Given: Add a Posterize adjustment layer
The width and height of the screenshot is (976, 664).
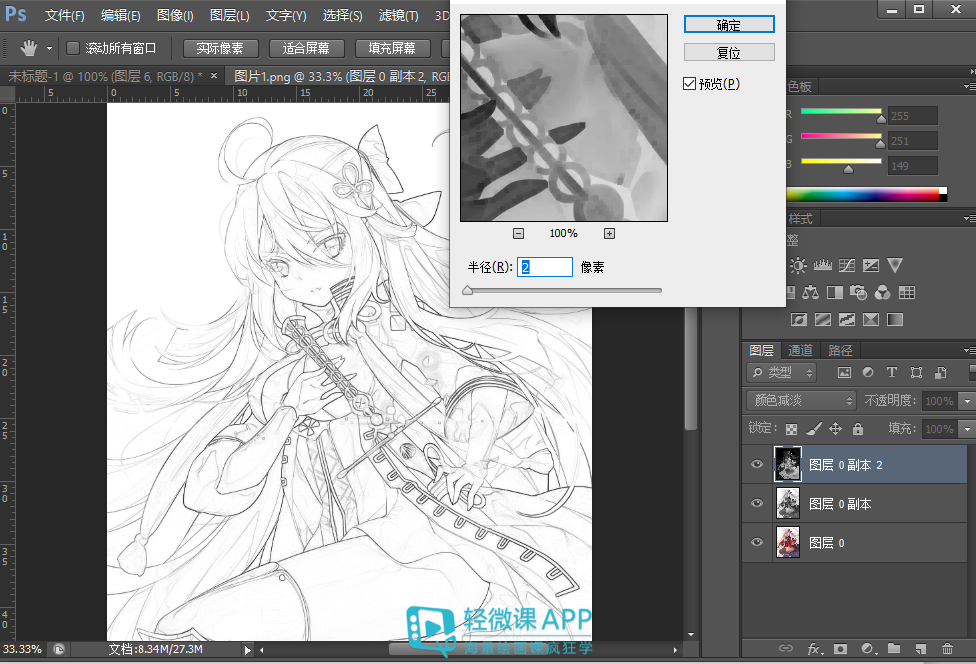Looking at the screenshot, I should pyautogui.click(x=823, y=319).
